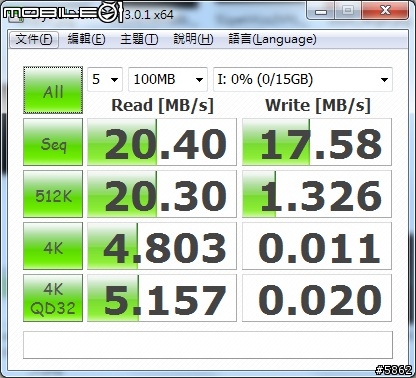Close the benchmark window
The image size is (416, 378).
pos(385,11)
